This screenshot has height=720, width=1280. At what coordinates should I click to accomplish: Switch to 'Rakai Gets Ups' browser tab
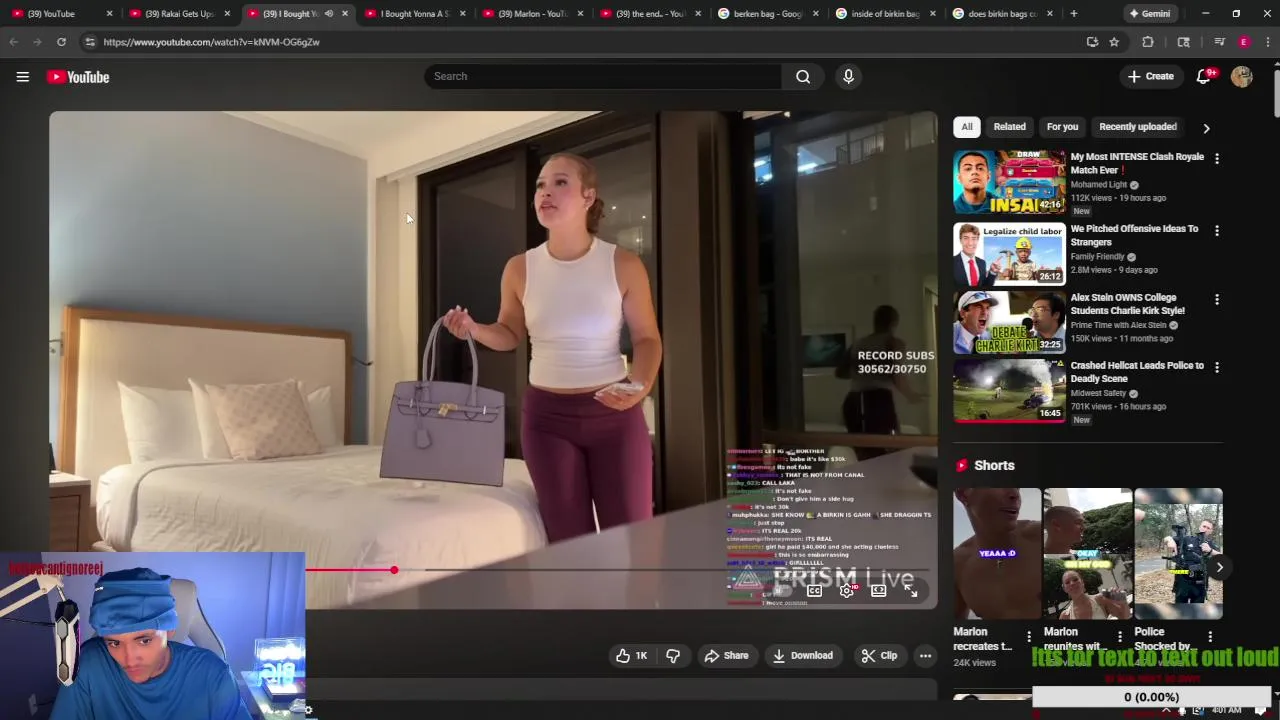[178, 14]
